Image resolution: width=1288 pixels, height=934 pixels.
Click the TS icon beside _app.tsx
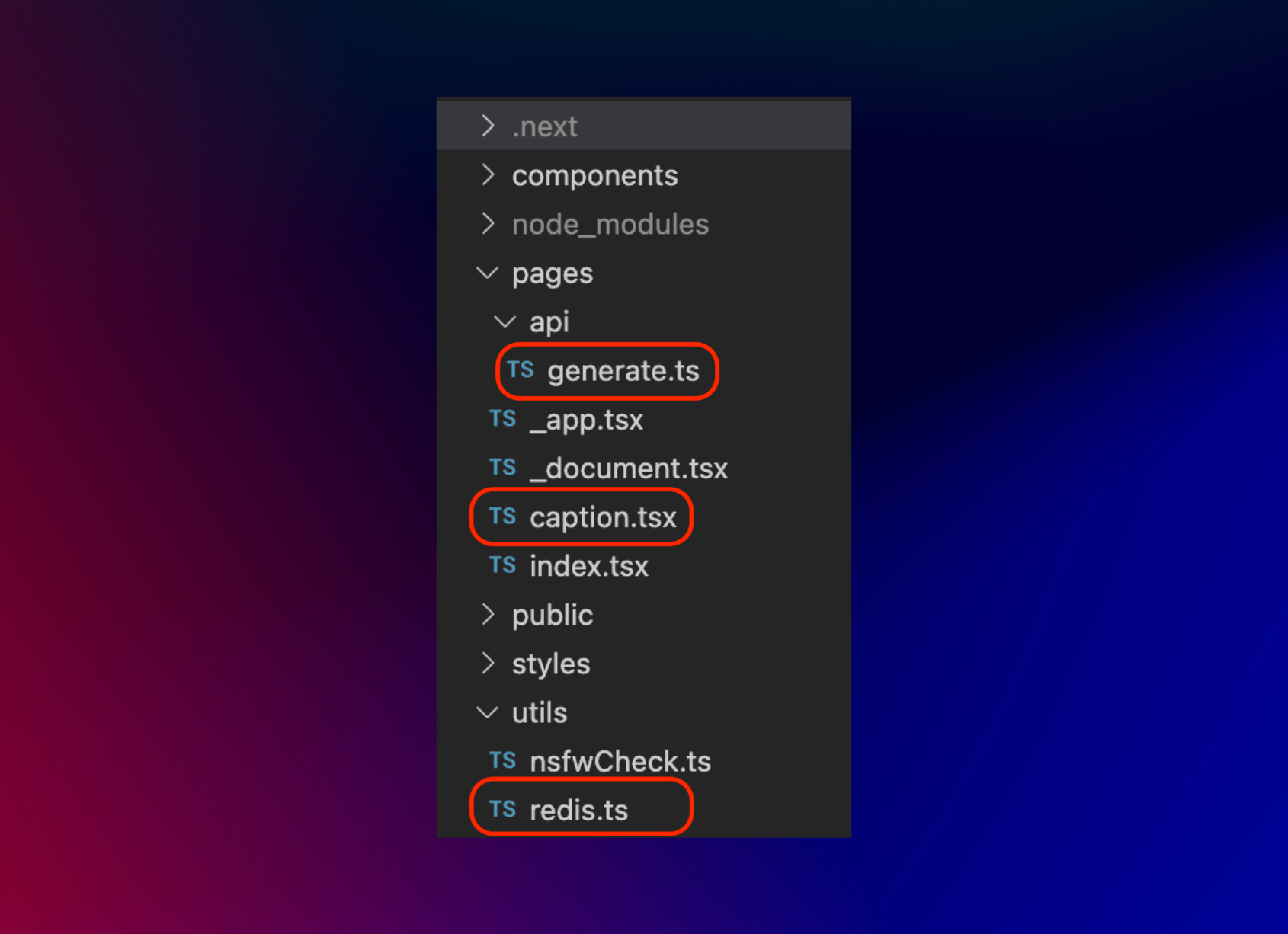503,419
